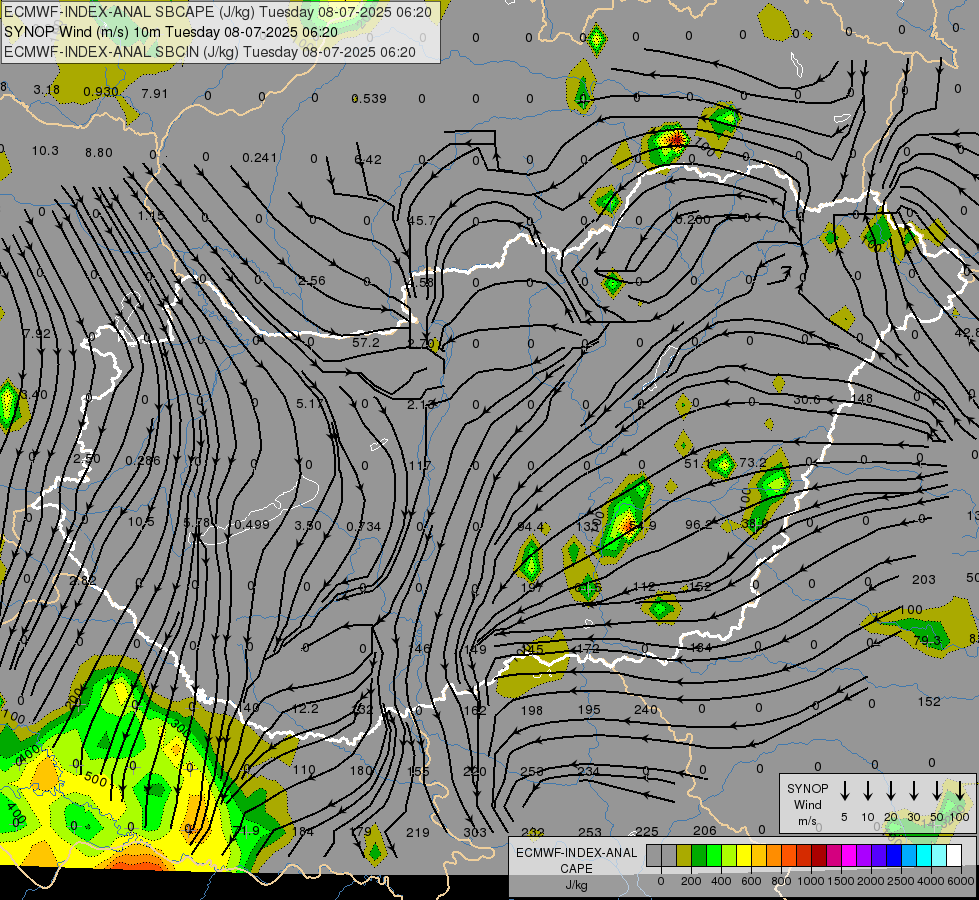This screenshot has width=979, height=900.
Task: Click the 94.4 value on map
Action: pyautogui.click(x=530, y=527)
